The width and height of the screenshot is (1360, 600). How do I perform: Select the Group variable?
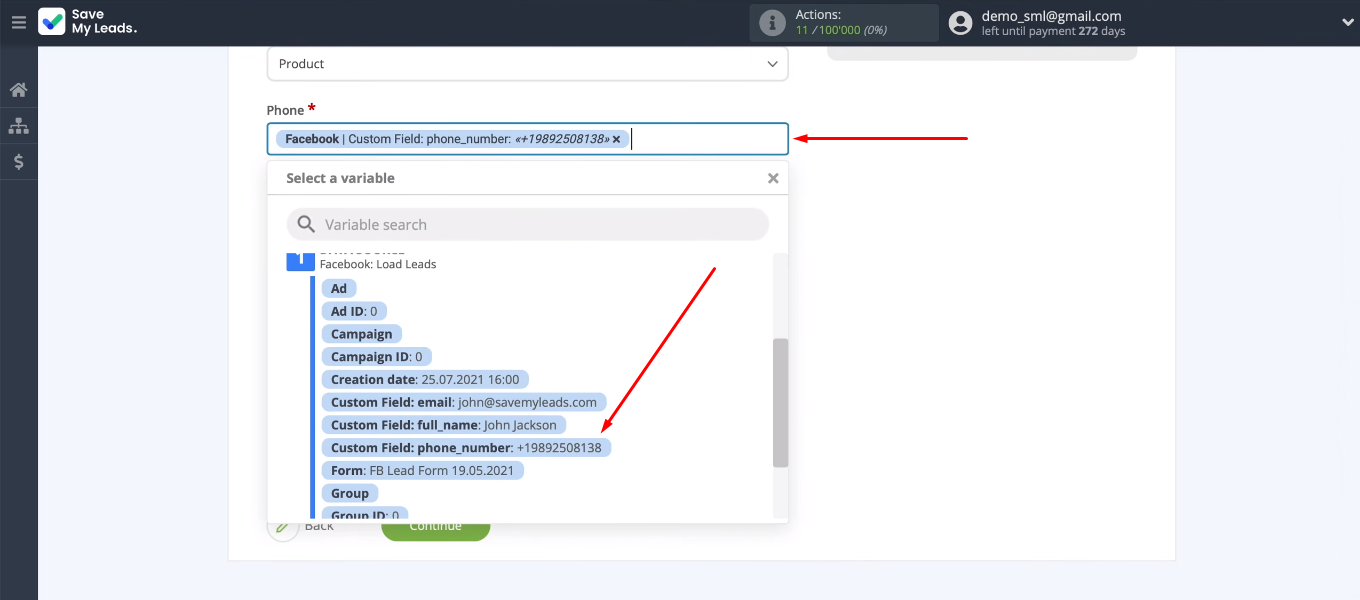[x=350, y=493]
